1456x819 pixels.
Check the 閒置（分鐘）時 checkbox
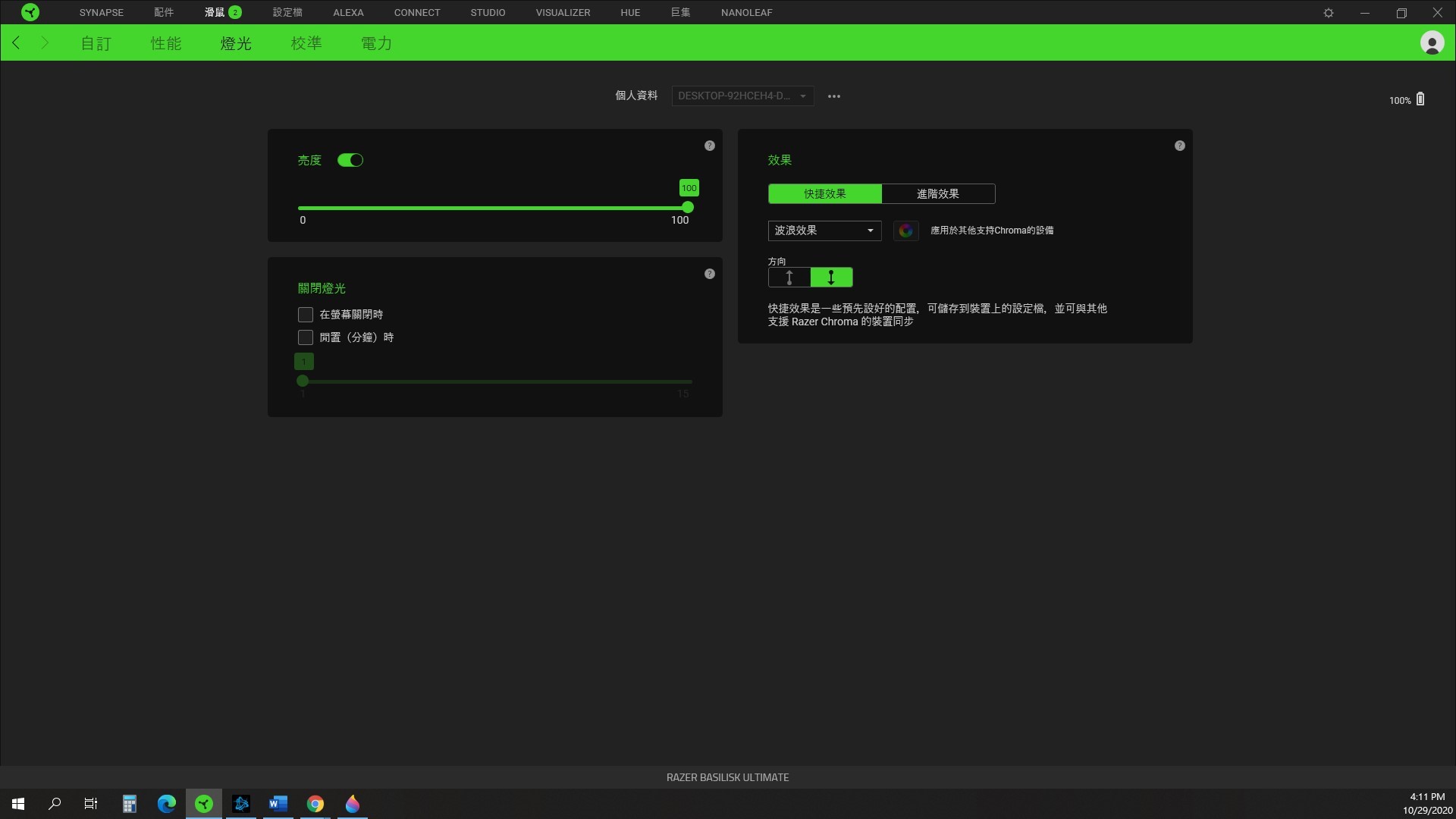pos(306,337)
